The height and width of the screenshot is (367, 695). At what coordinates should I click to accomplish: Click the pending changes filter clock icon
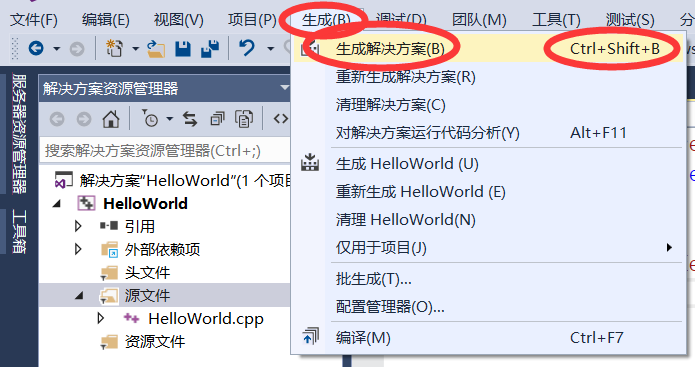coord(150,118)
